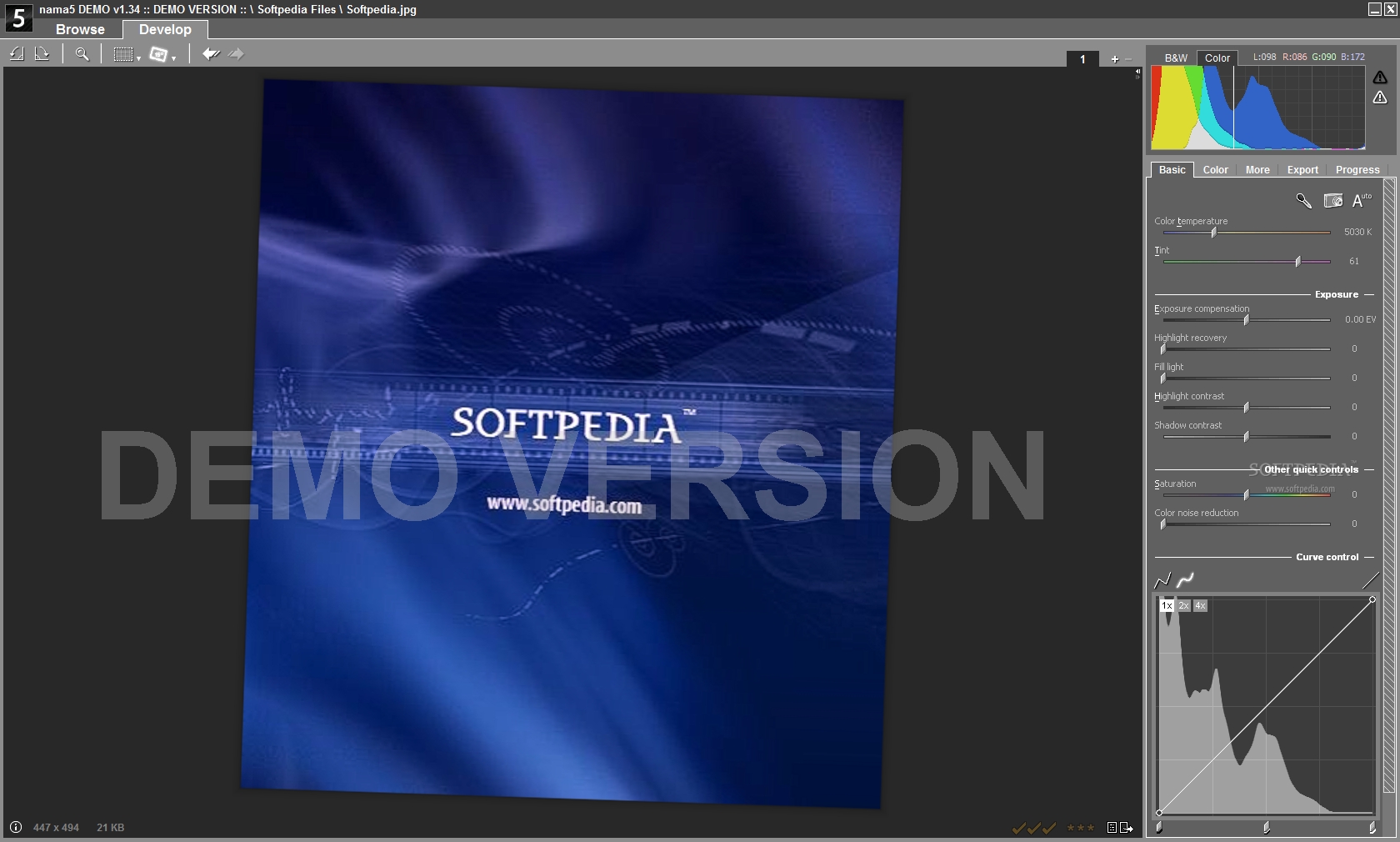
Task: Select the crop grid tool
Action: point(123,54)
